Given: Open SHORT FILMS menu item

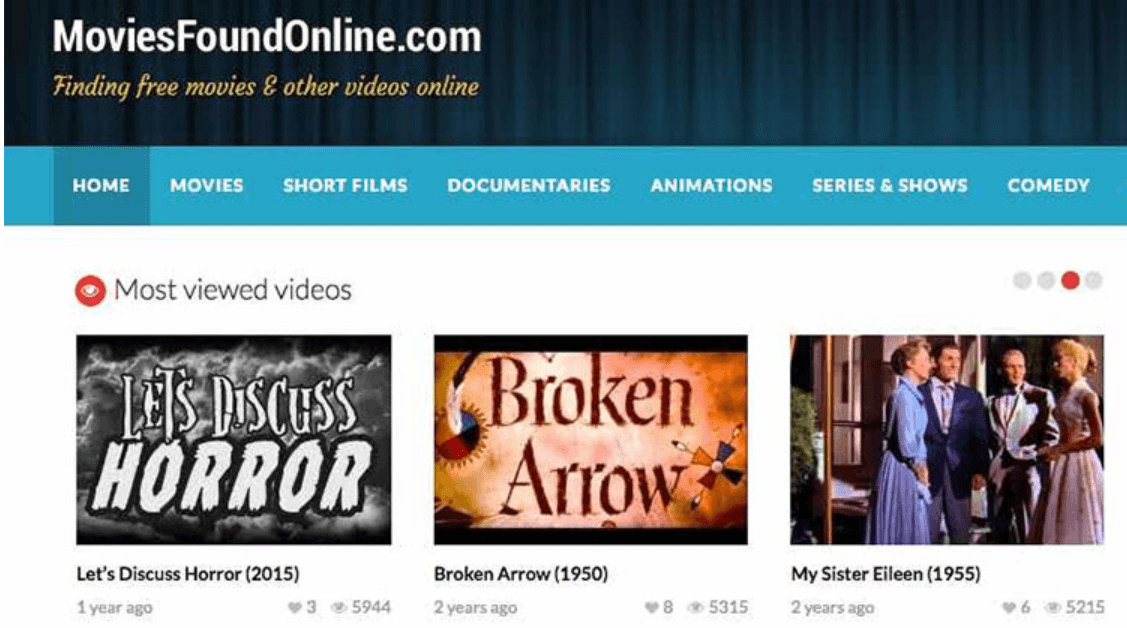Looking at the screenshot, I should coord(345,185).
